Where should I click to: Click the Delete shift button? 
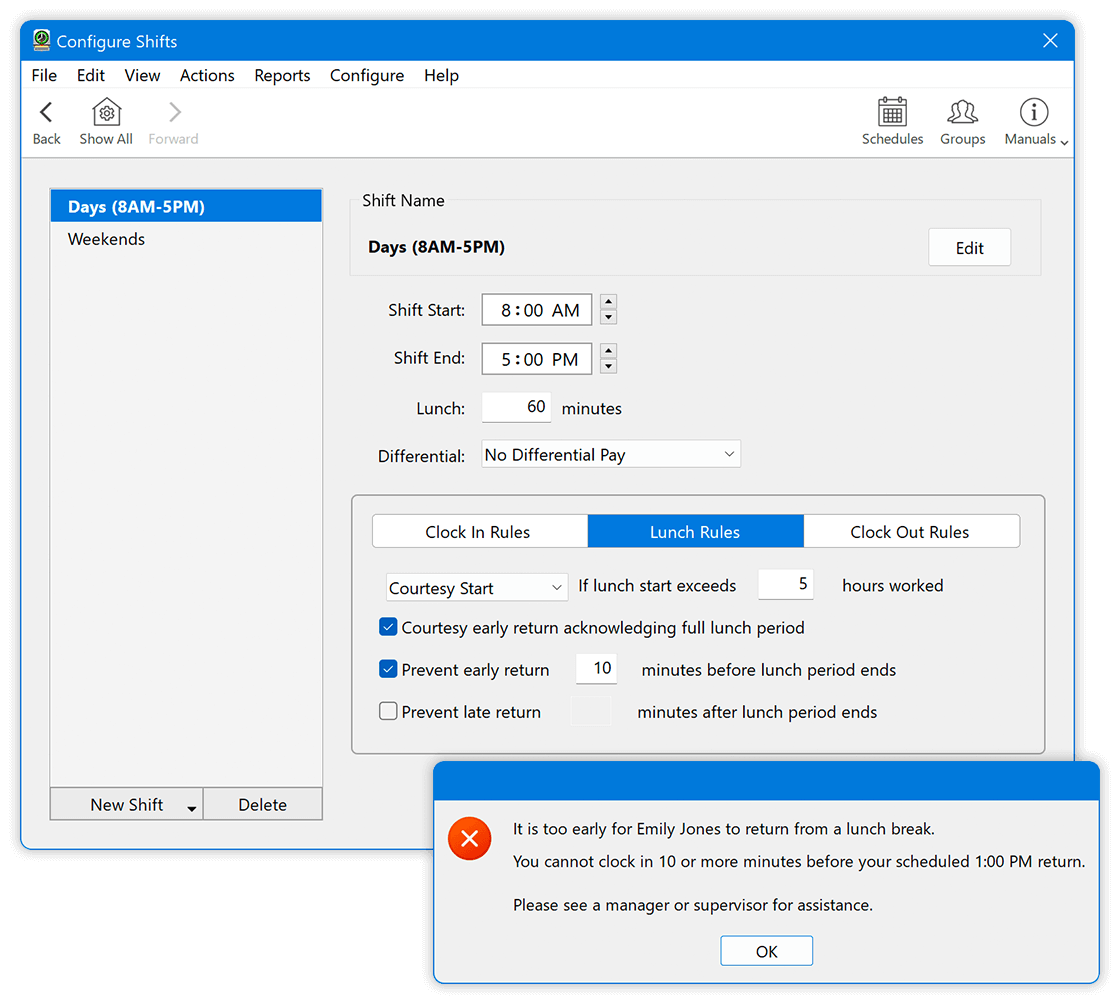(x=262, y=804)
